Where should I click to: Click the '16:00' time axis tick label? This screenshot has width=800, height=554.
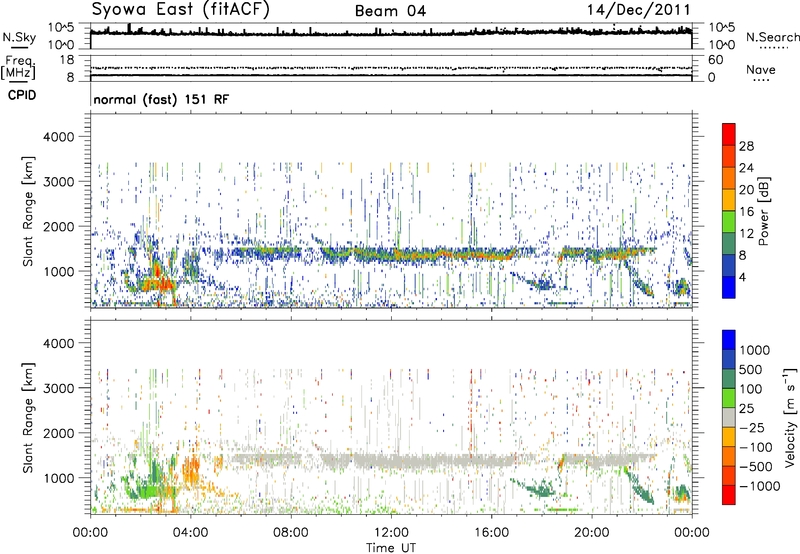pos(491,533)
